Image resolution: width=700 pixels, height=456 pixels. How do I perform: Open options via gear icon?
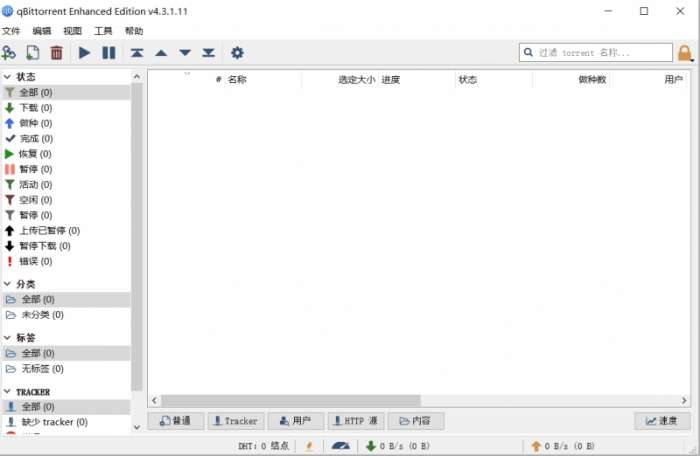pos(237,53)
